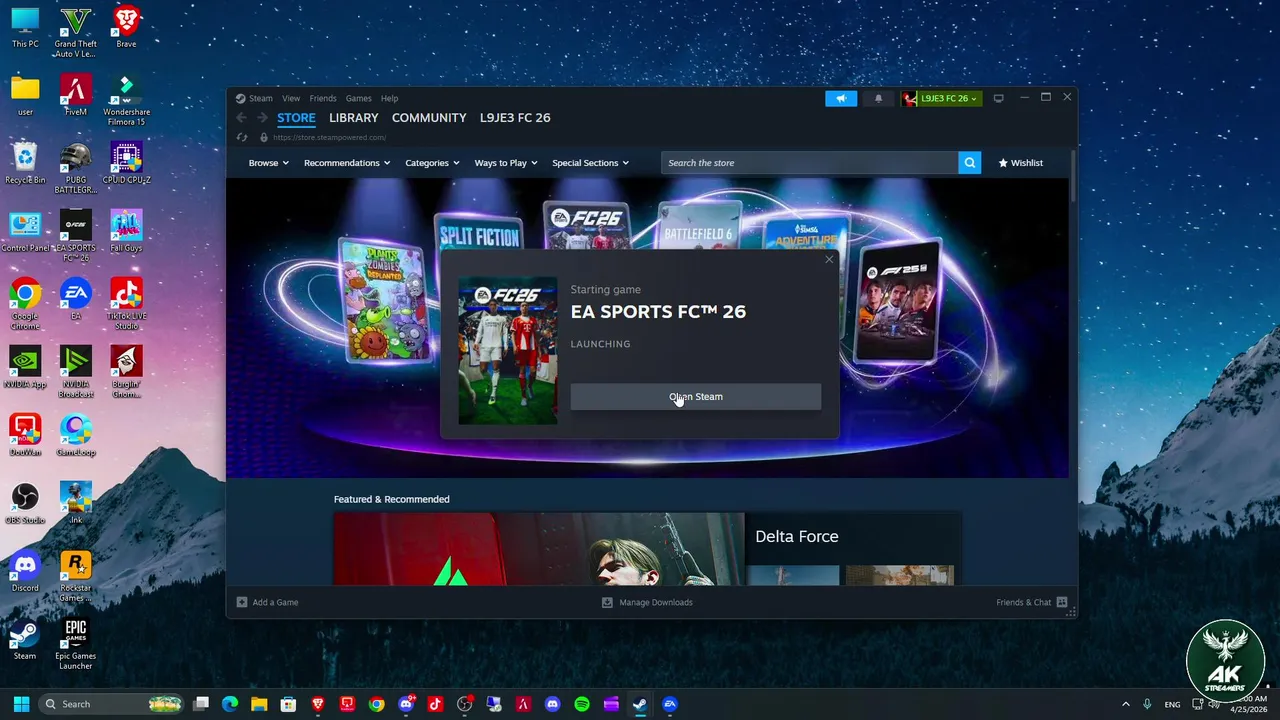
Task: Open File Explorer from the taskbar
Action: click(259, 704)
